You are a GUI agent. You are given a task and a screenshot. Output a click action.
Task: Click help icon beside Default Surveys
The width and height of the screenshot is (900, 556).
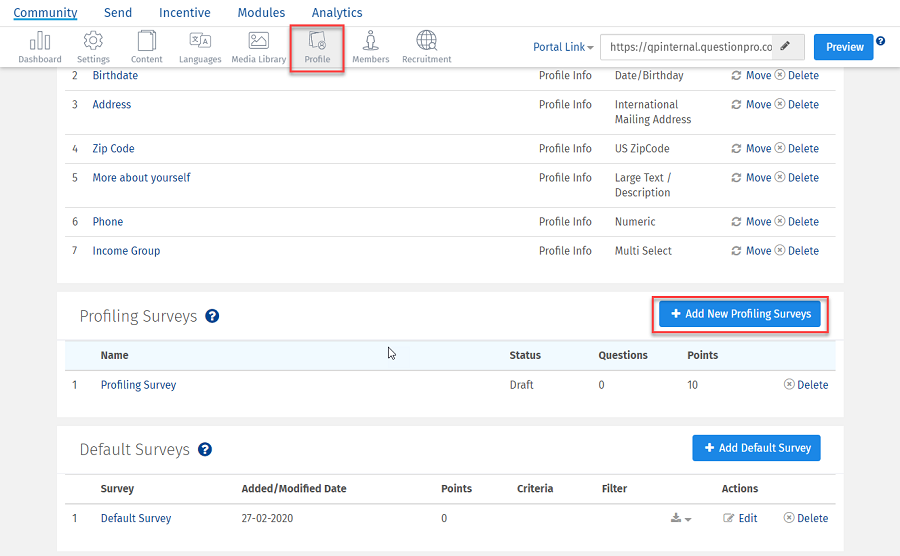205,449
